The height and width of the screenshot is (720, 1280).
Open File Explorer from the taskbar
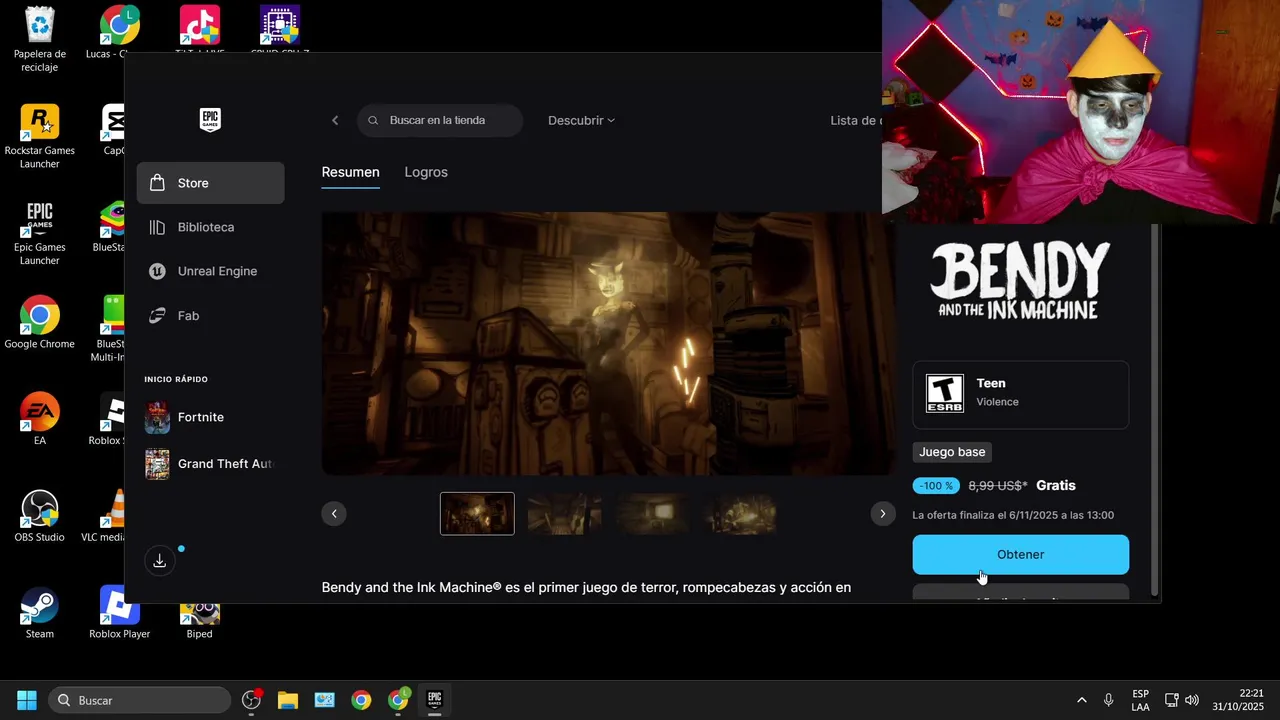(288, 700)
